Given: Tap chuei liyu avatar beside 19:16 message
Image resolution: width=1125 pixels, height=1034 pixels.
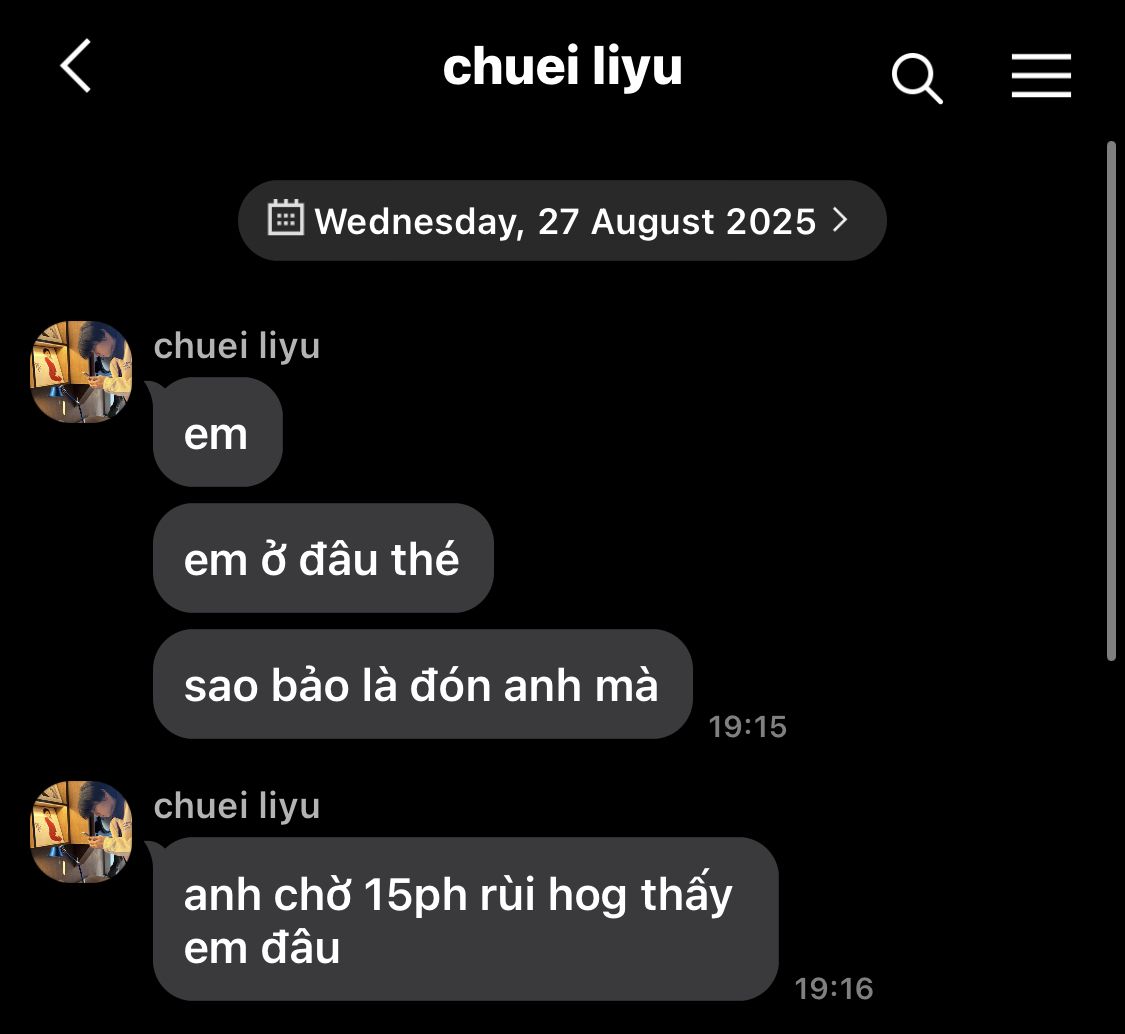Looking at the screenshot, I should [x=81, y=832].
